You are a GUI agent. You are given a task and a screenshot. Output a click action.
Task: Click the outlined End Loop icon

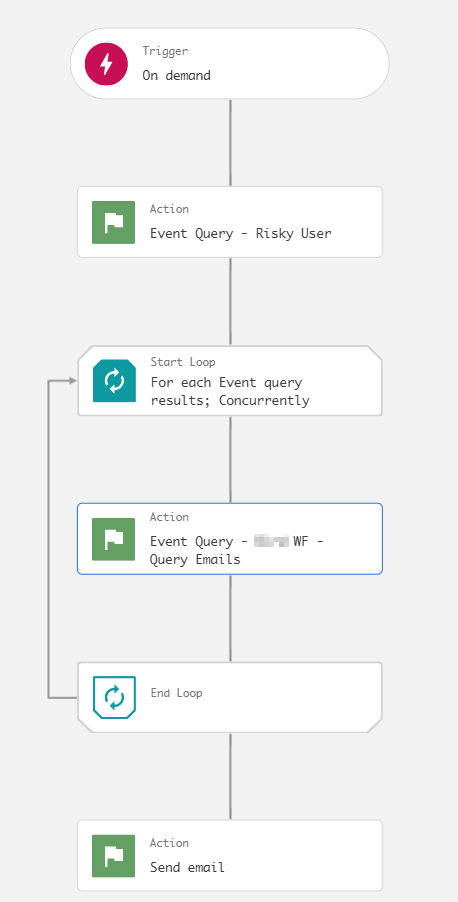114,697
